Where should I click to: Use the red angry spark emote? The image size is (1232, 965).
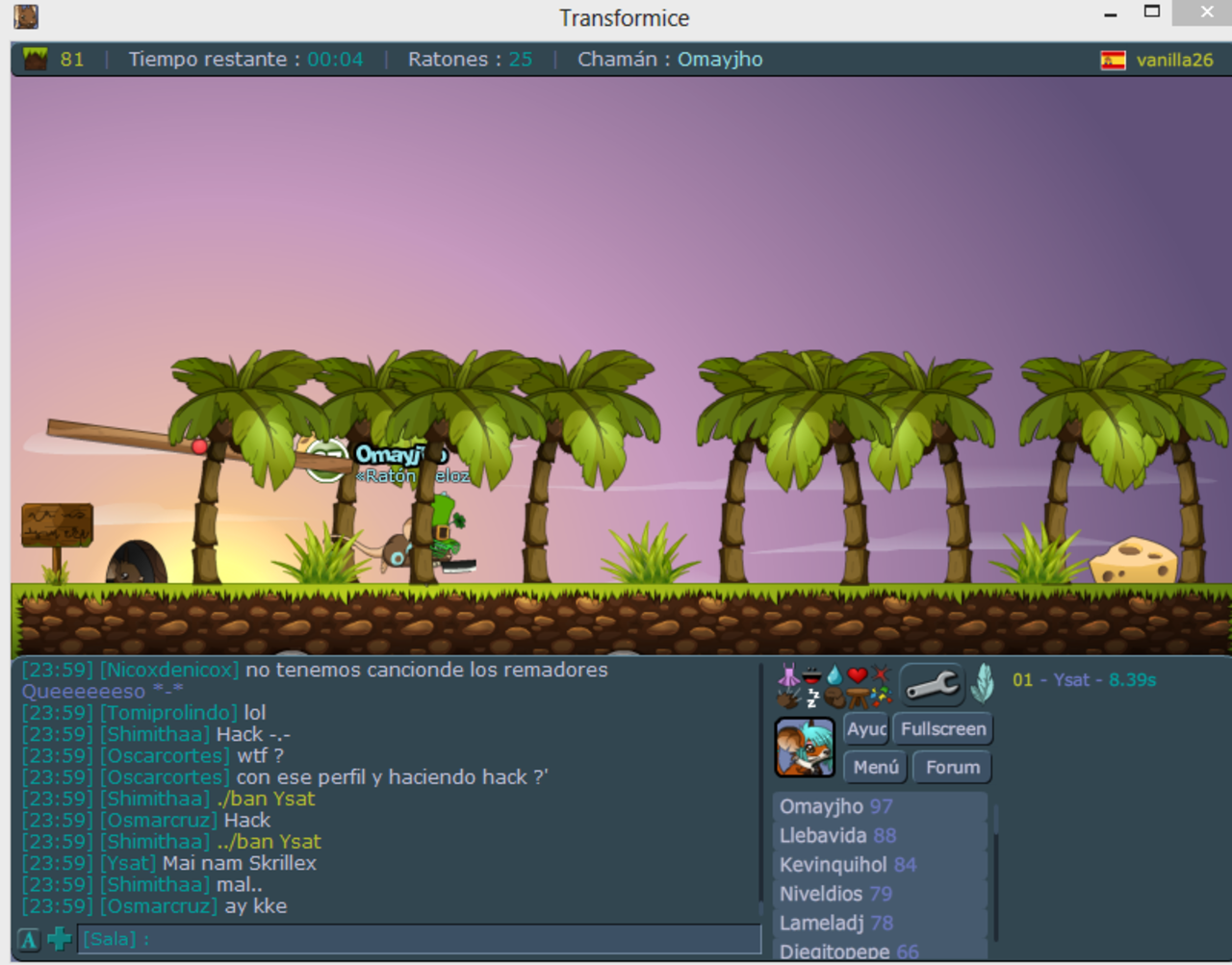(881, 673)
